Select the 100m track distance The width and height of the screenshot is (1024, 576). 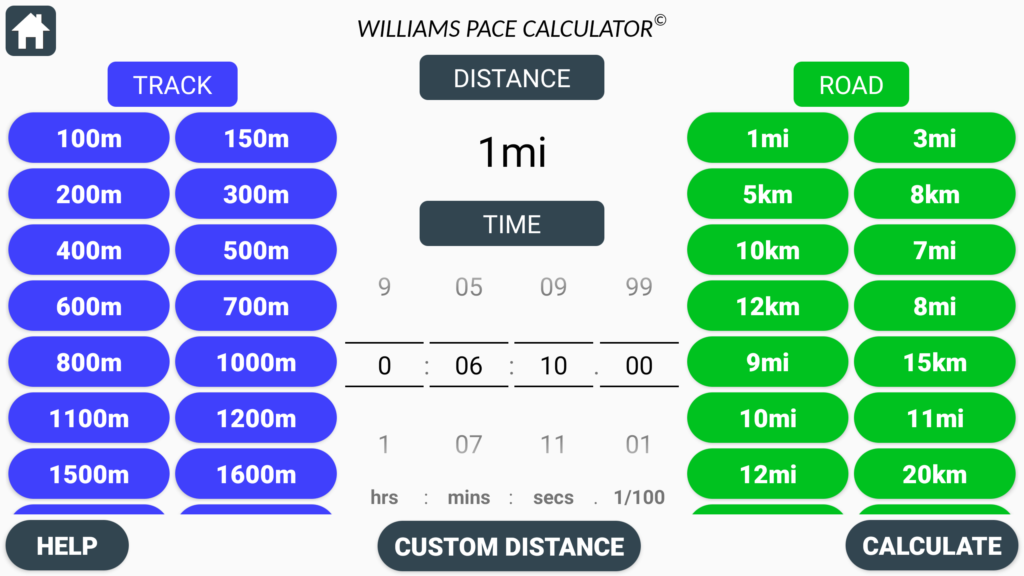tap(88, 137)
